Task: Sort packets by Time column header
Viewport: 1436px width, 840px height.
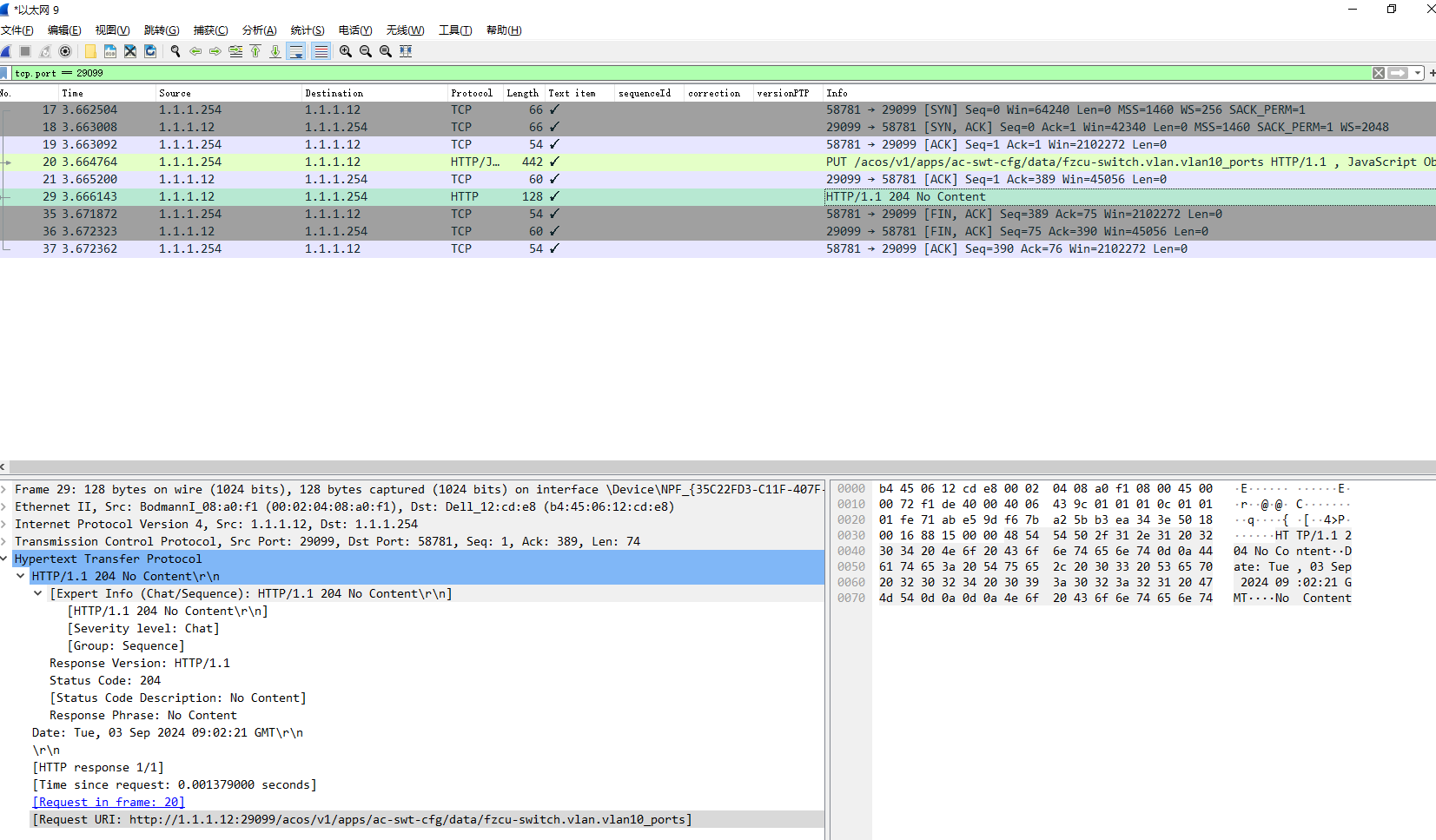Action: click(106, 93)
